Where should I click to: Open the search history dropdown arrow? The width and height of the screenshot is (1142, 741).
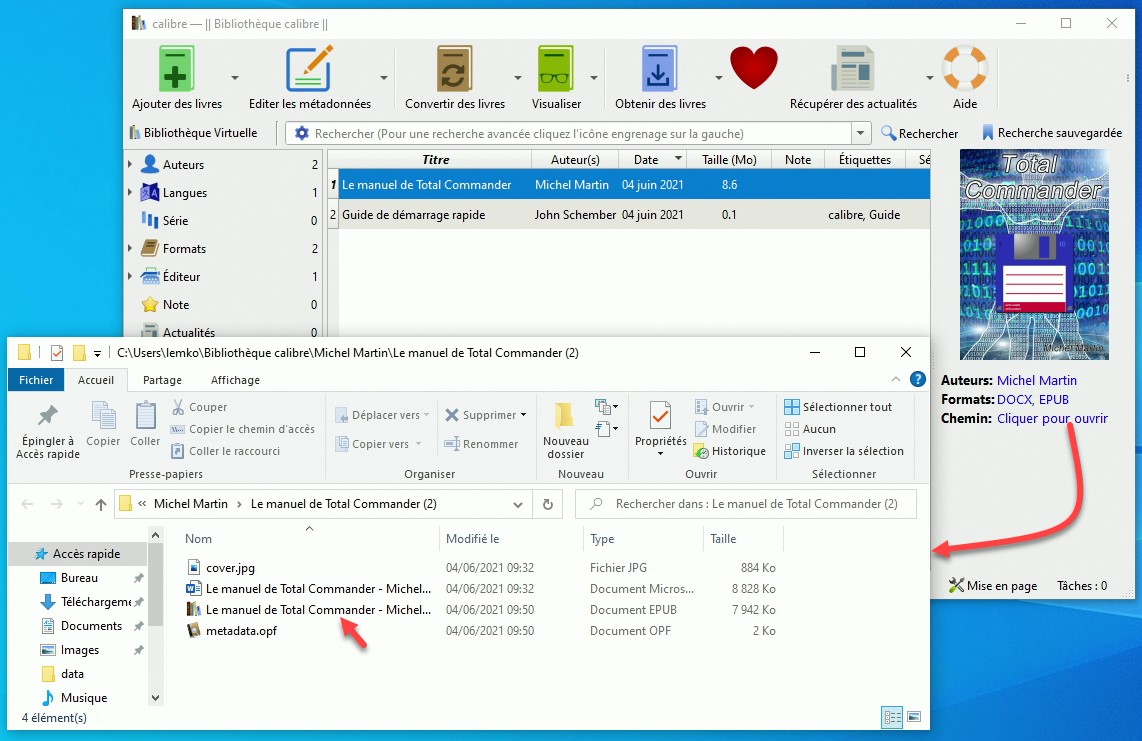pos(861,133)
